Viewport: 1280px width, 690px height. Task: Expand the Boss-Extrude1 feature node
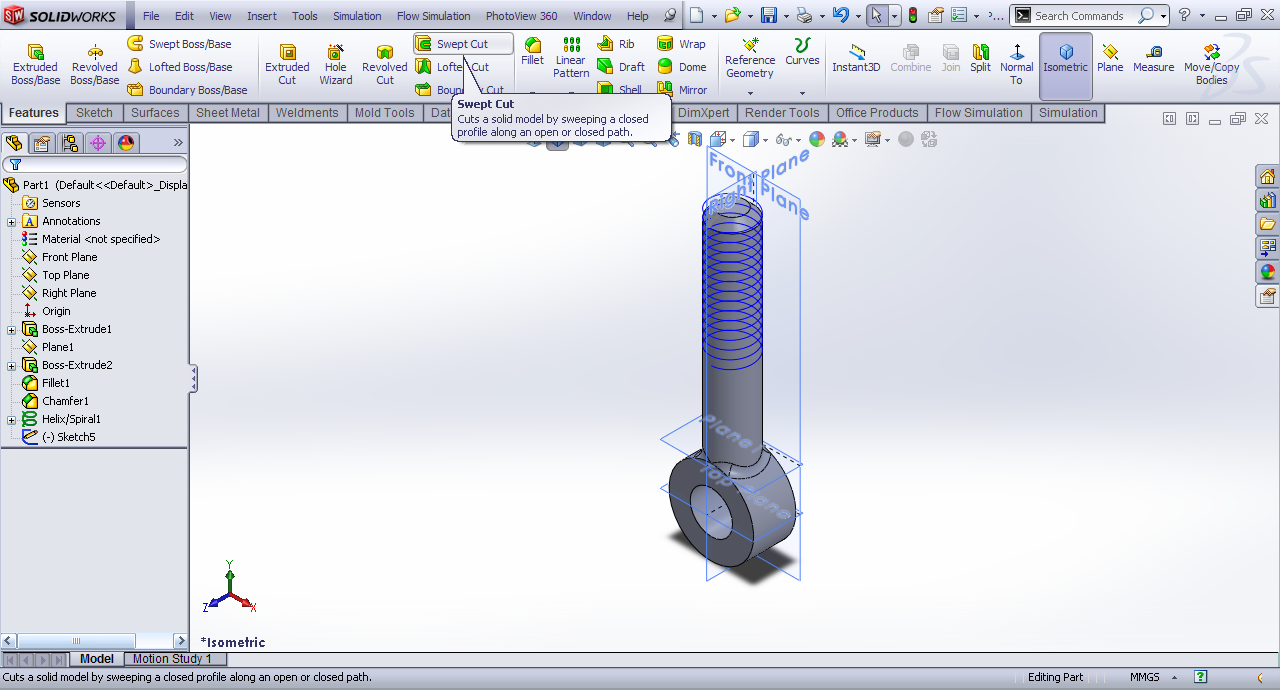[11, 329]
